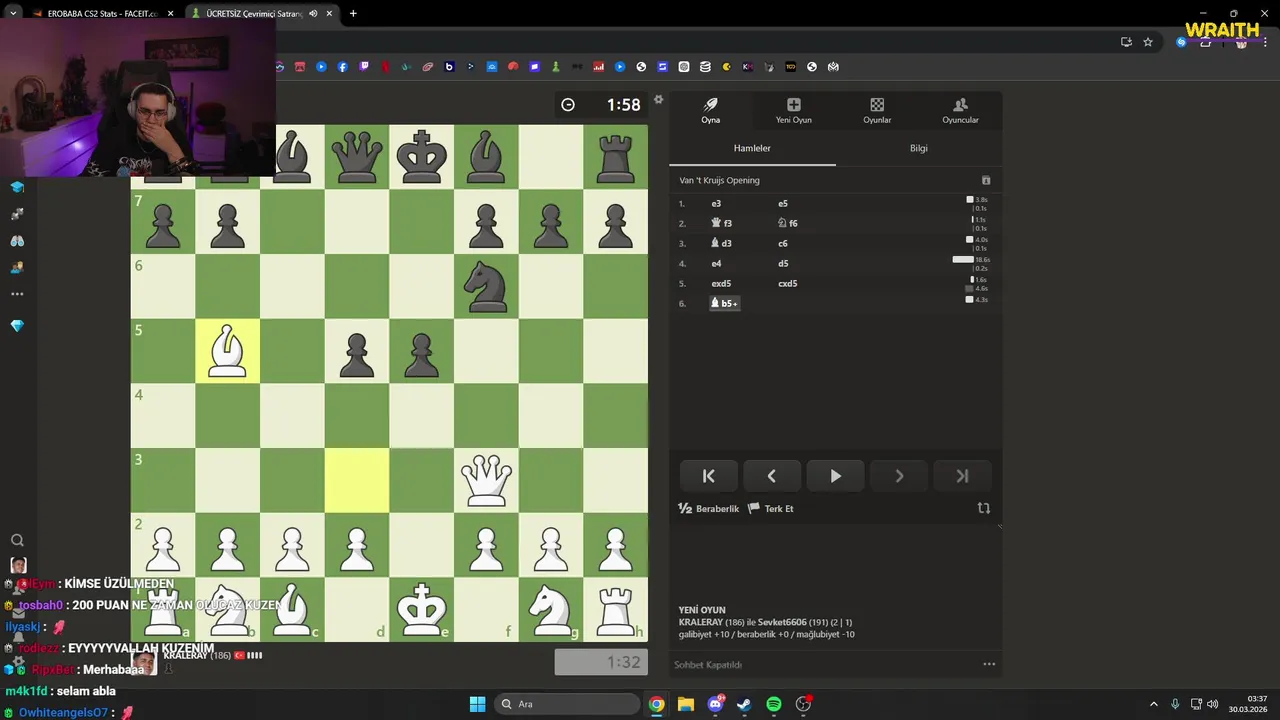Step back one move
The image size is (1280, 720).
[771, 476]
